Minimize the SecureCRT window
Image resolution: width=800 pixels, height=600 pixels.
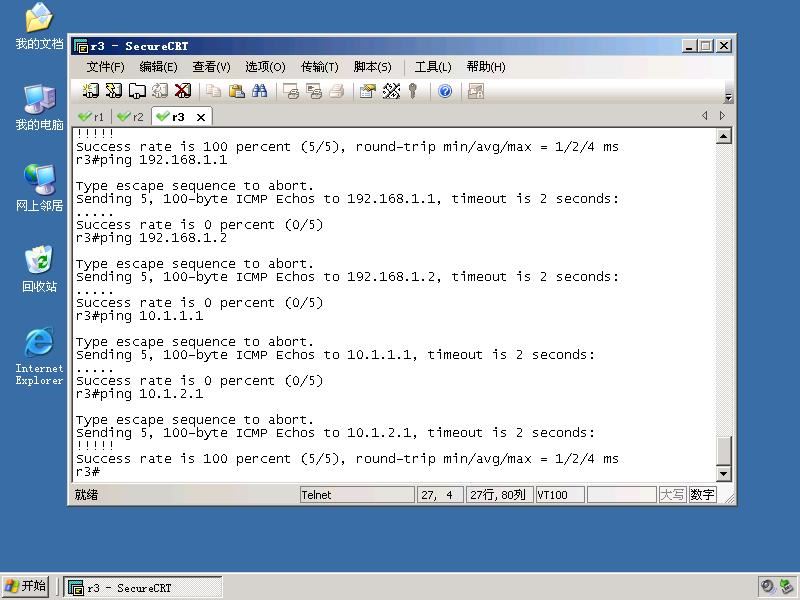pyautogui.click(x=689, y=46)
